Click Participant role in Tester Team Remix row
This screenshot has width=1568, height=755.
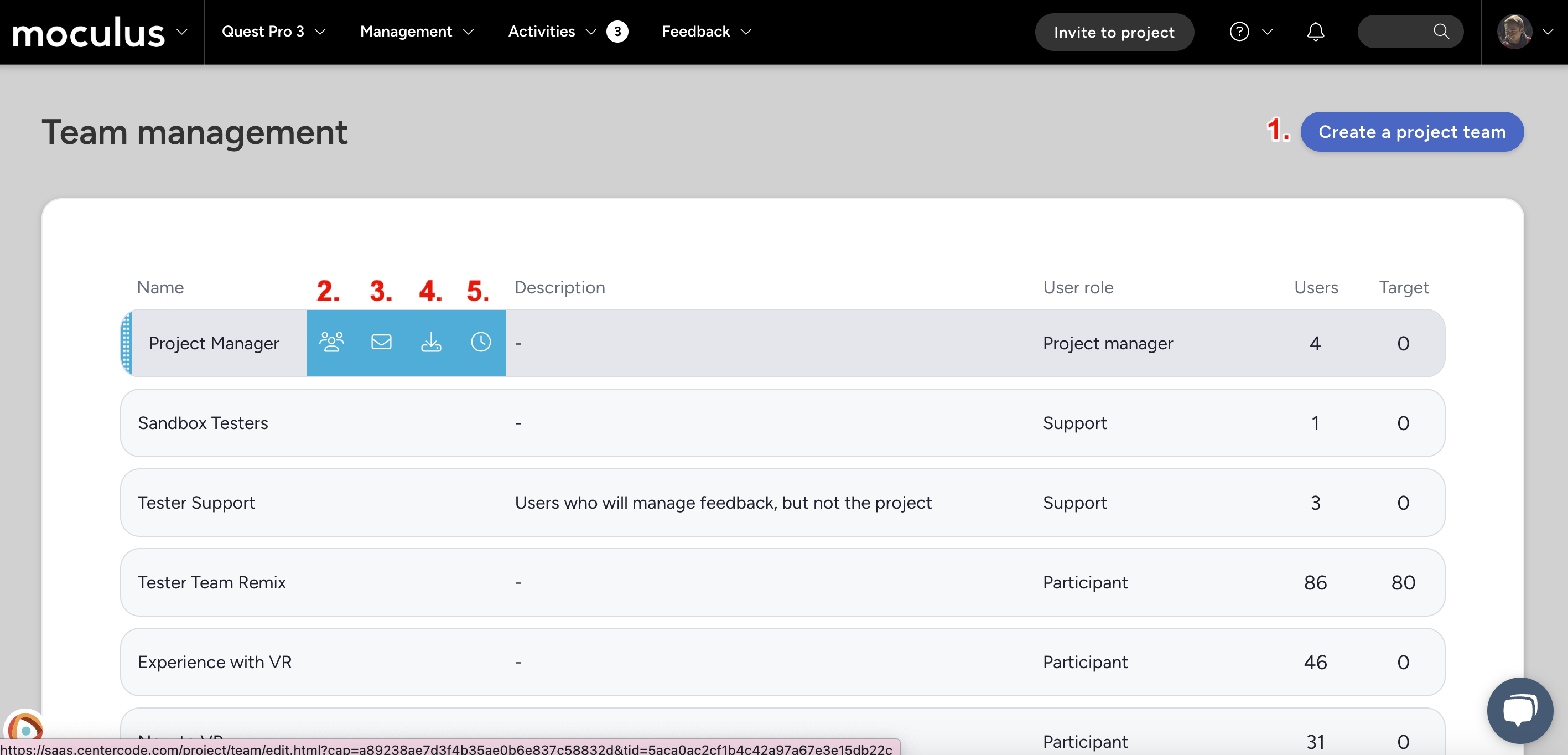1086,583
